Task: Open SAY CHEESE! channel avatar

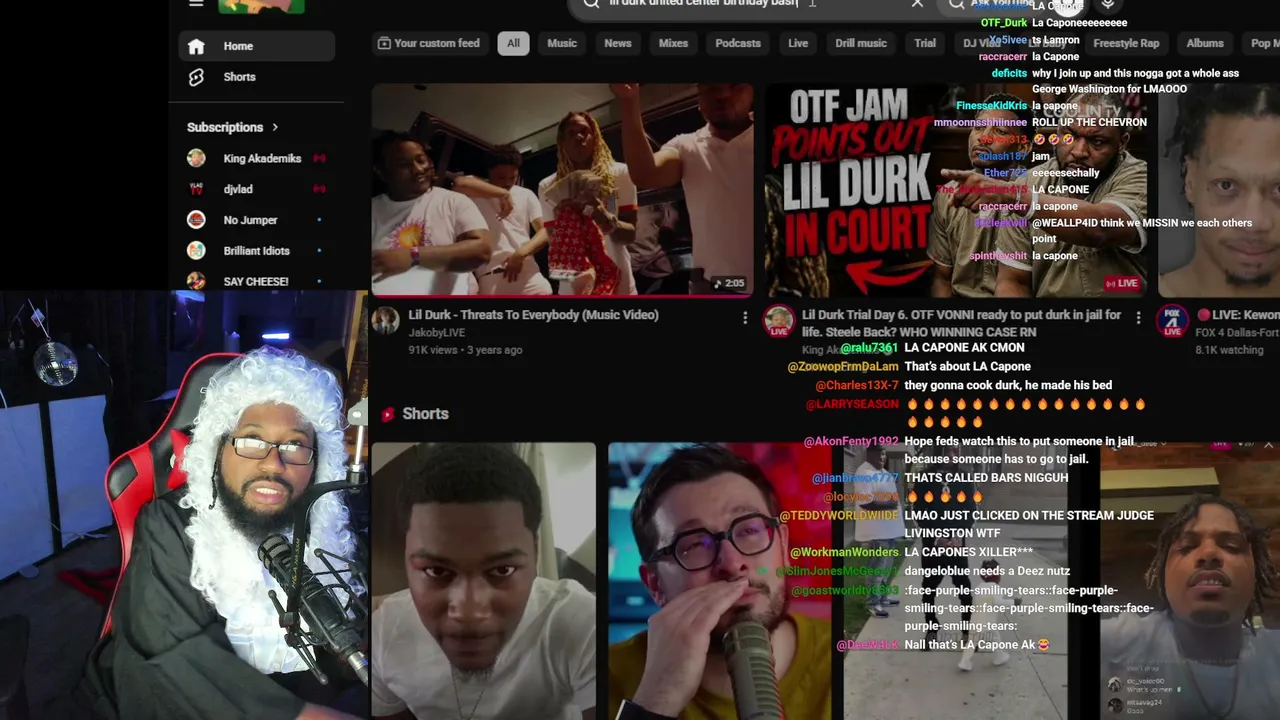Action: 196,281
